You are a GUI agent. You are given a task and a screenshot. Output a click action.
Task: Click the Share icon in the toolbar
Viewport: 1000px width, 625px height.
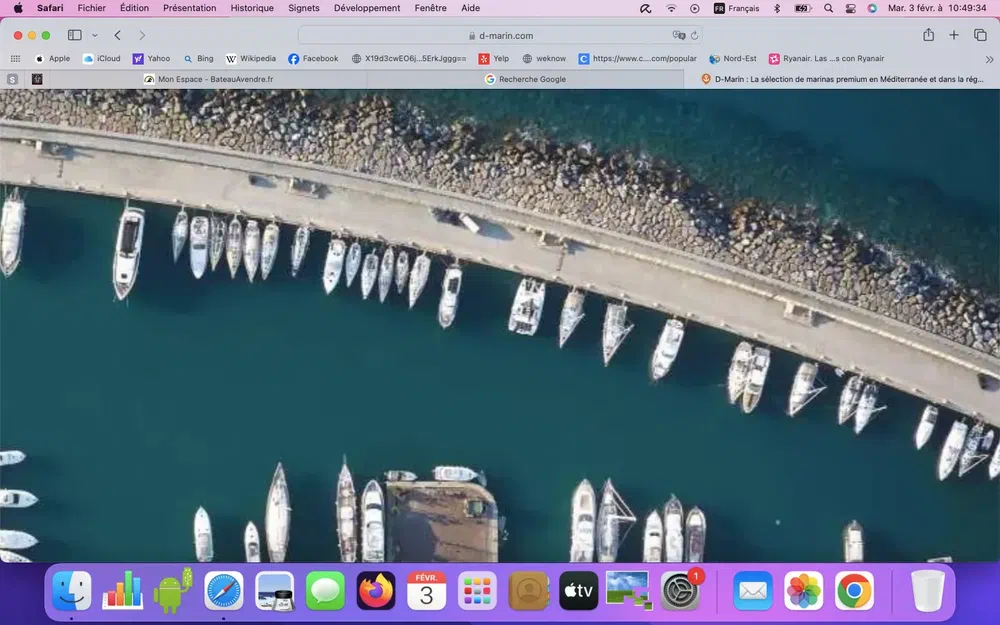(x=928, y=35)
